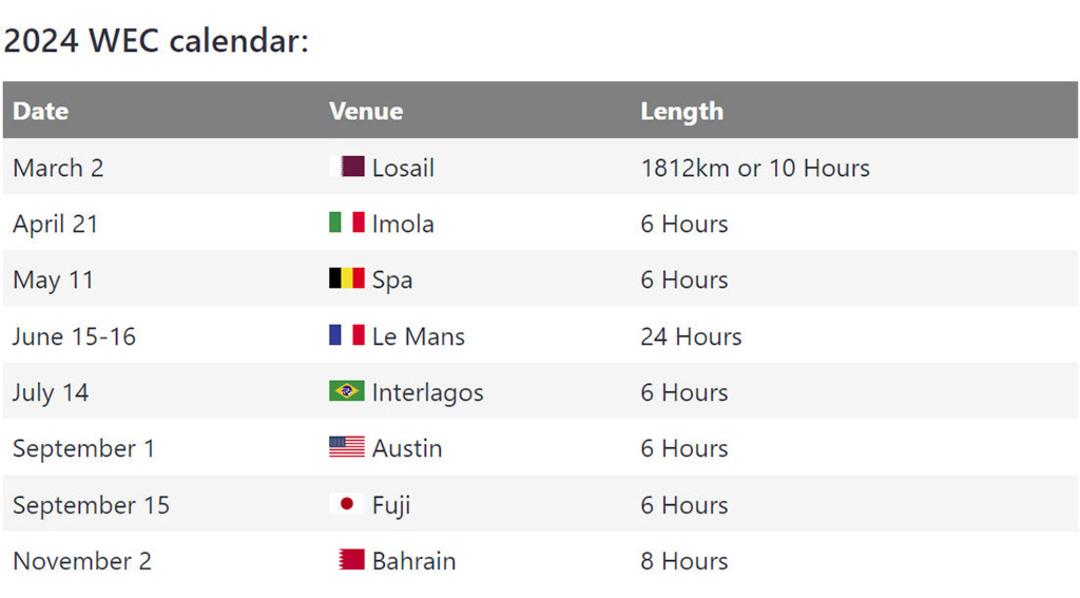Image resolution: width=1080 pixels, height=598 pixels.
Task: Select the Venue column header
Action: (x=366, y=111)
